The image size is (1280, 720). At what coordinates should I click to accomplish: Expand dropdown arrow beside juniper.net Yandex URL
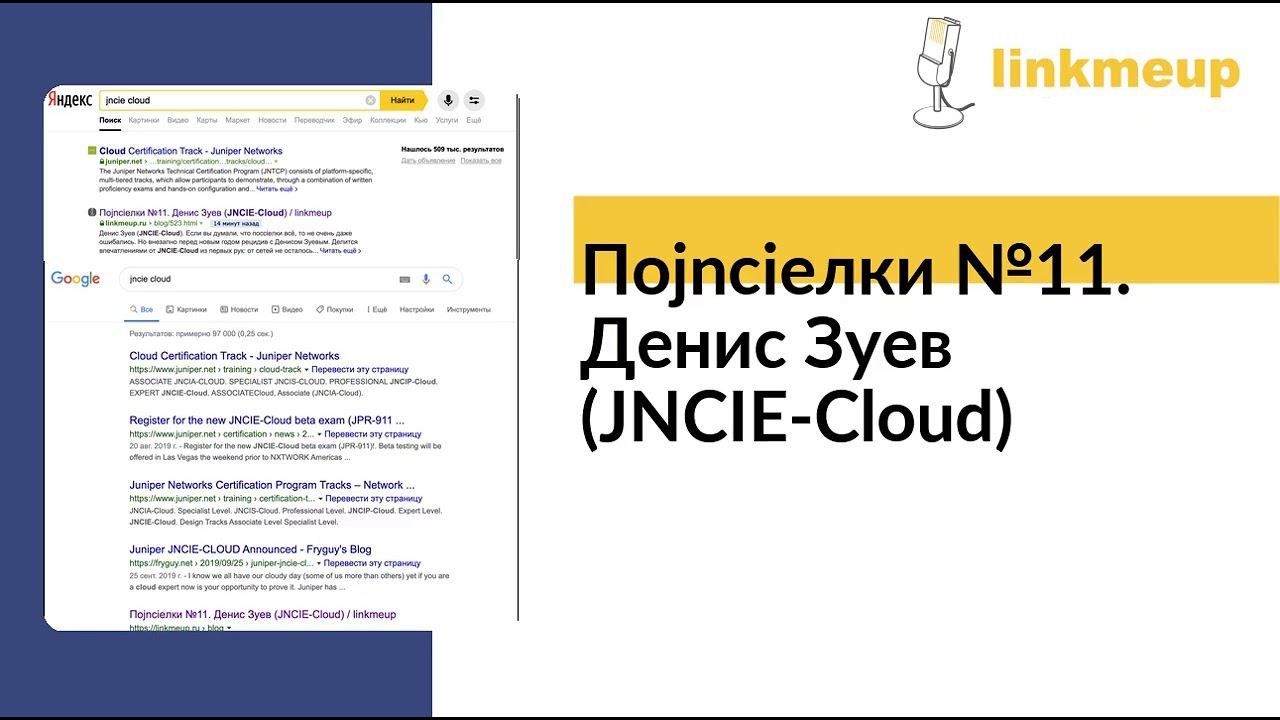pos(276,161)
